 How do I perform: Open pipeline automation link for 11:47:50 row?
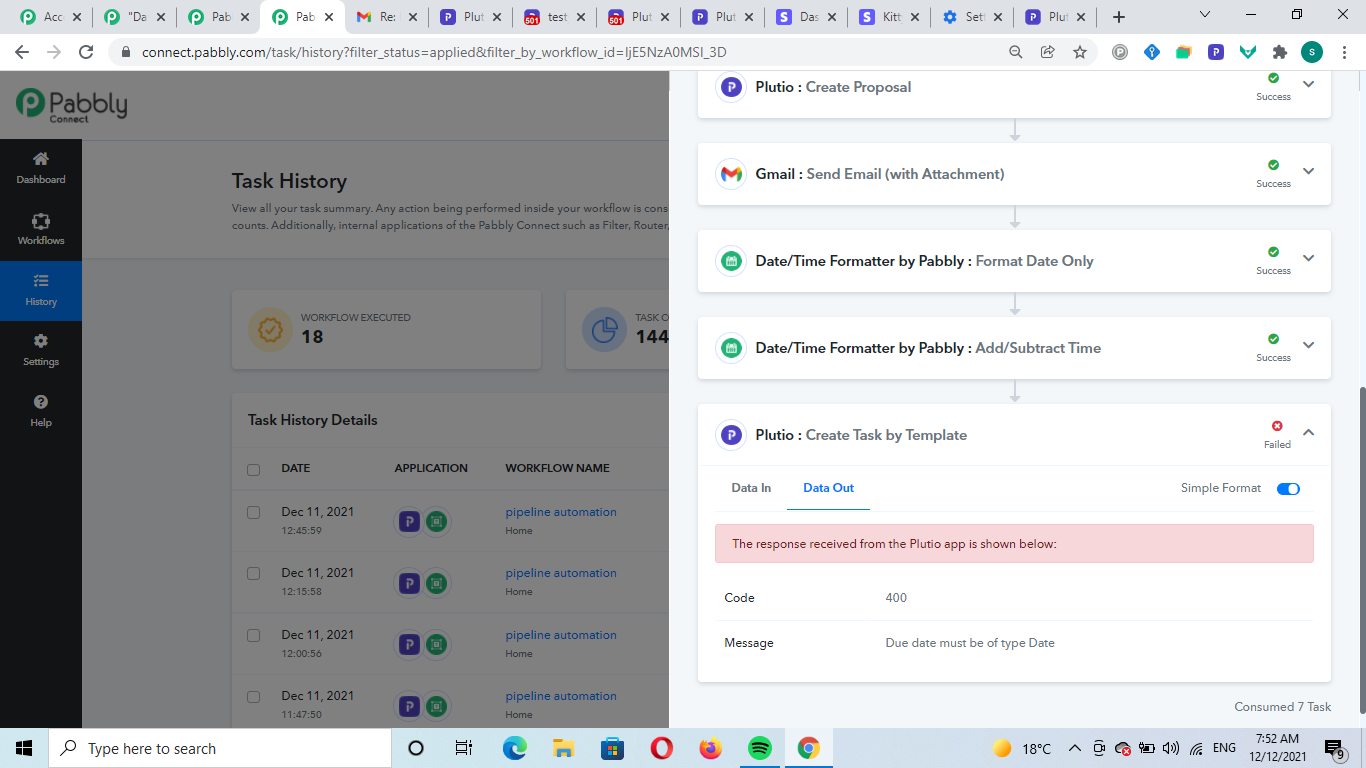pyautogui.click(x=561, y=696)
